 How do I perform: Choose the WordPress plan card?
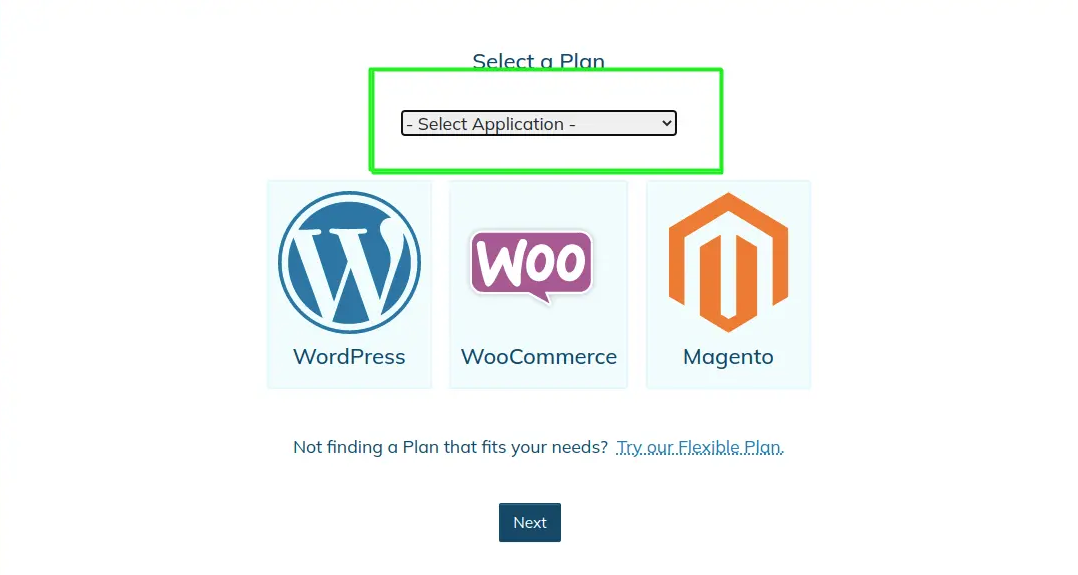pyautogui.click(x=349, y=285)
